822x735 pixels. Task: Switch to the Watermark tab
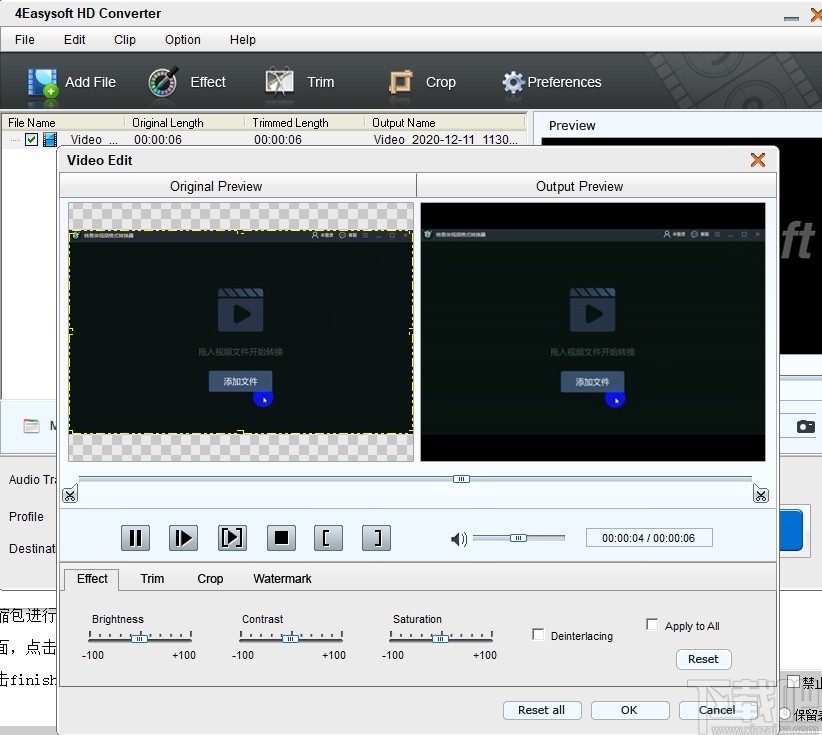(x=282, y=578)
